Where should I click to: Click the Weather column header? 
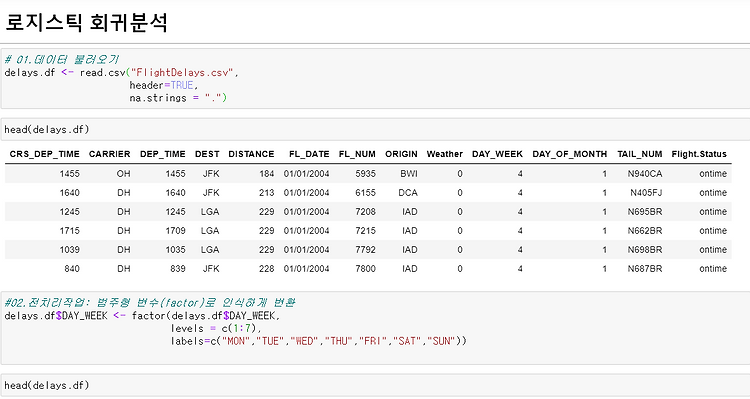click(x=445, y=154)
